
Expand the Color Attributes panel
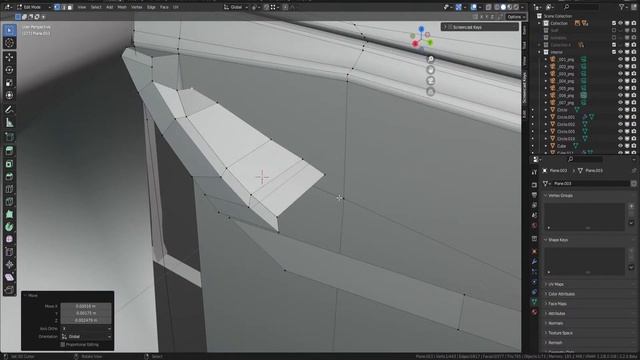click(x=561, y=294)
